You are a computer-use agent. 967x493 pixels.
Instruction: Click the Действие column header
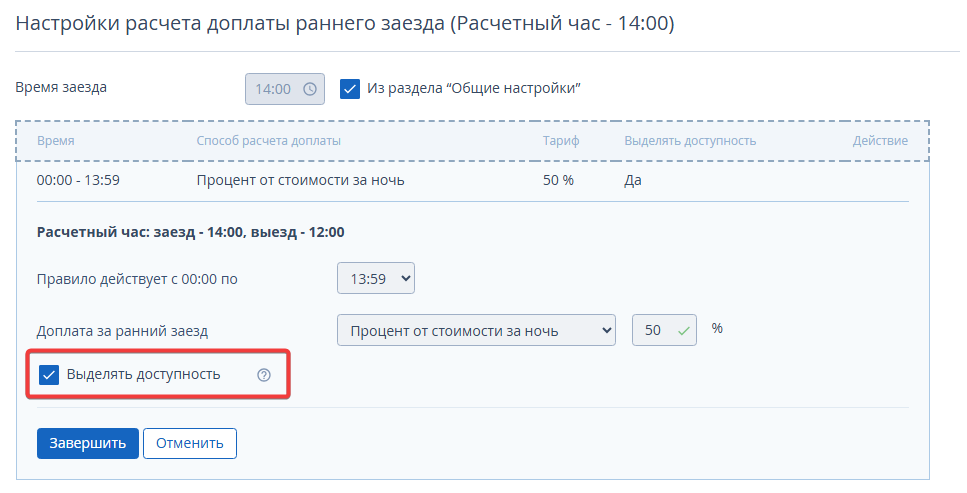[880, 141]
